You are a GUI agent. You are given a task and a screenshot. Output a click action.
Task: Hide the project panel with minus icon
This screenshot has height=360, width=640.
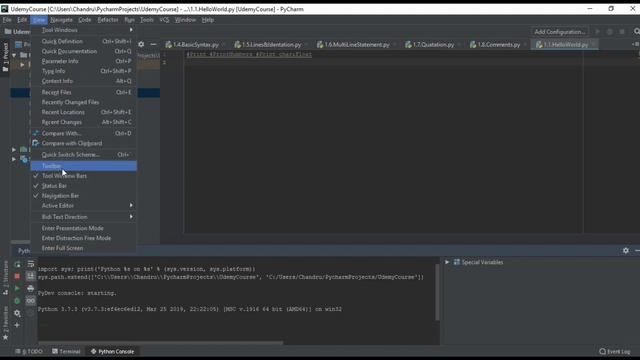(153, 44)
